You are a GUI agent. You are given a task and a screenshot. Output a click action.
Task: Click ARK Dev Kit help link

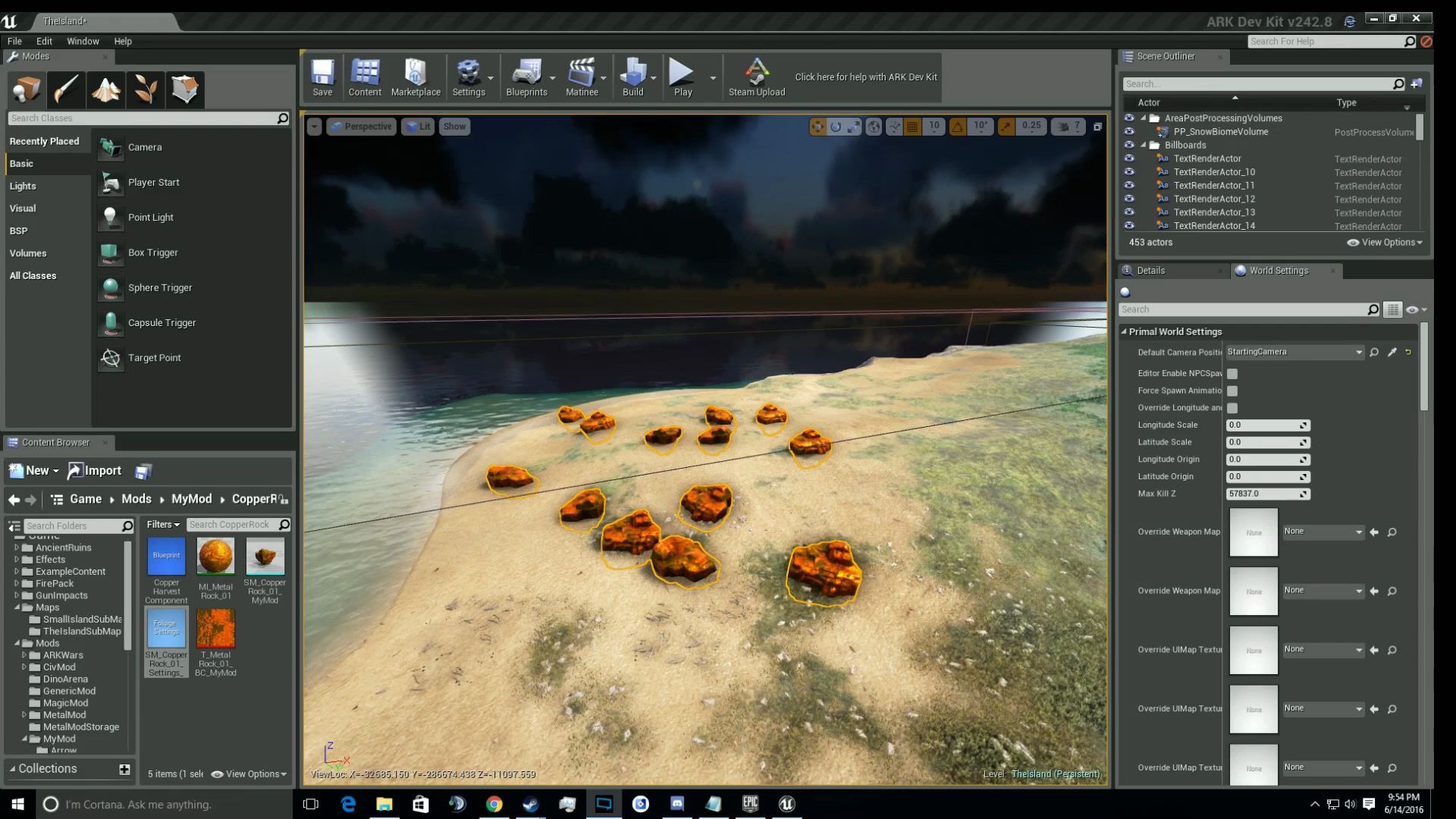pyautogui.click(x=865, y=77)
